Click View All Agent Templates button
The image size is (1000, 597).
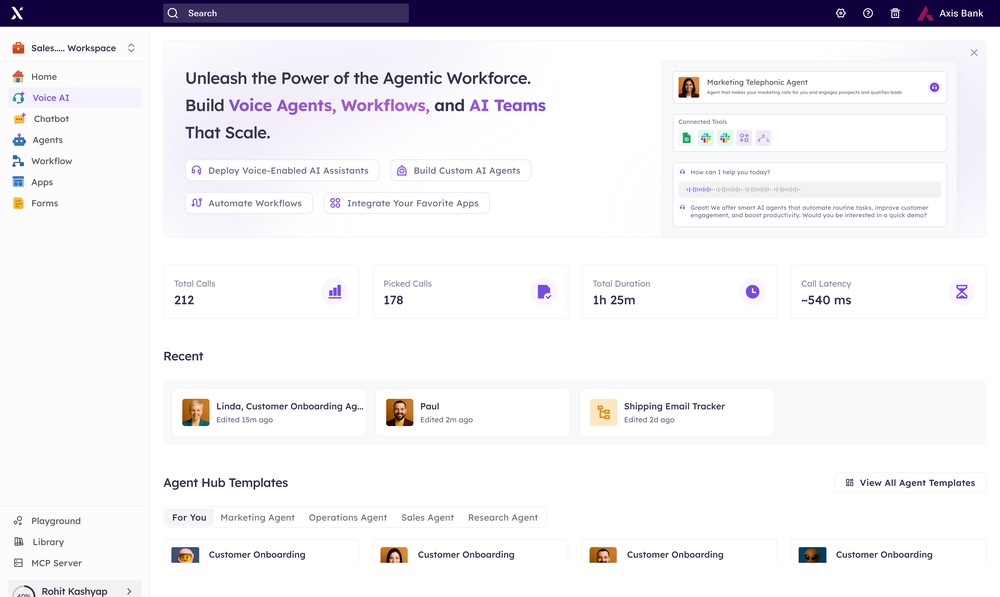910,483
